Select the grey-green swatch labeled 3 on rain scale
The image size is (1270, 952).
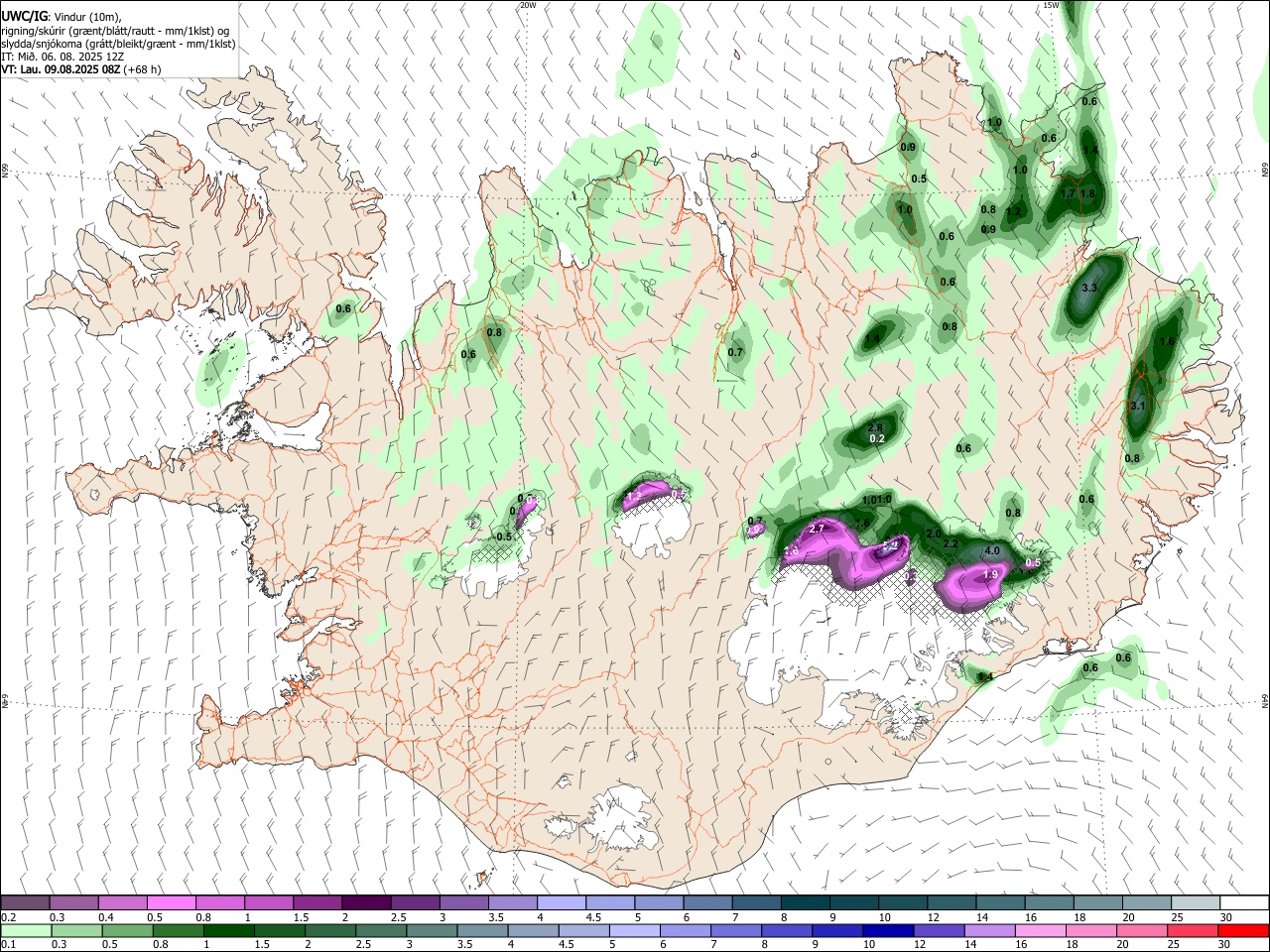coord(432,931)
